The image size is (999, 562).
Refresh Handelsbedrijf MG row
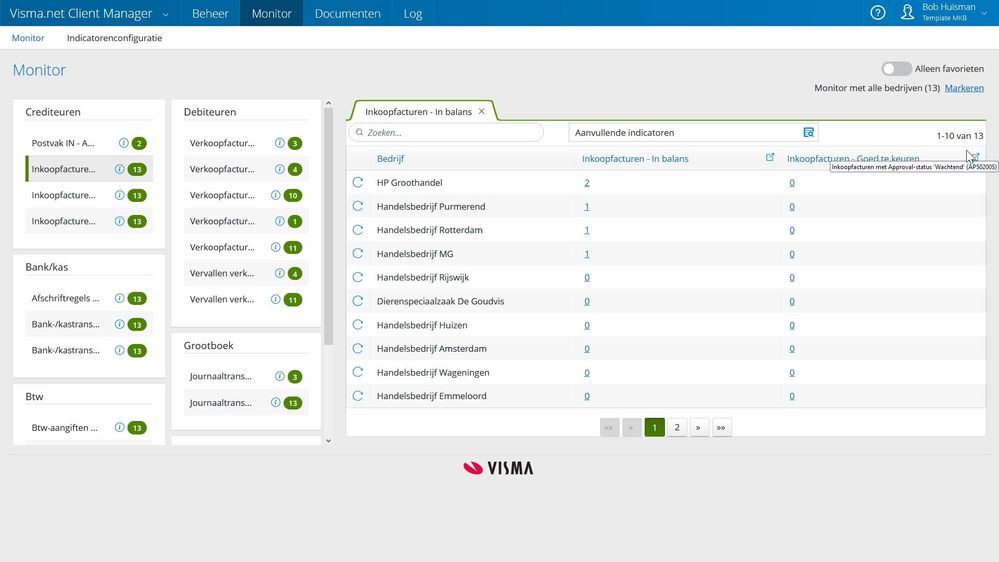pos(357,254)
